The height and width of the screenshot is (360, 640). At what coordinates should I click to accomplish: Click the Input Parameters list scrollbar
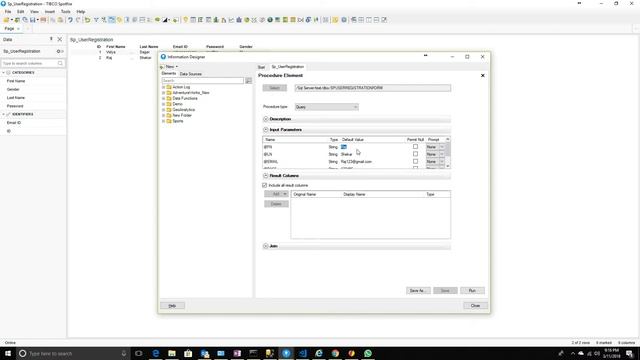coord(448,153)
